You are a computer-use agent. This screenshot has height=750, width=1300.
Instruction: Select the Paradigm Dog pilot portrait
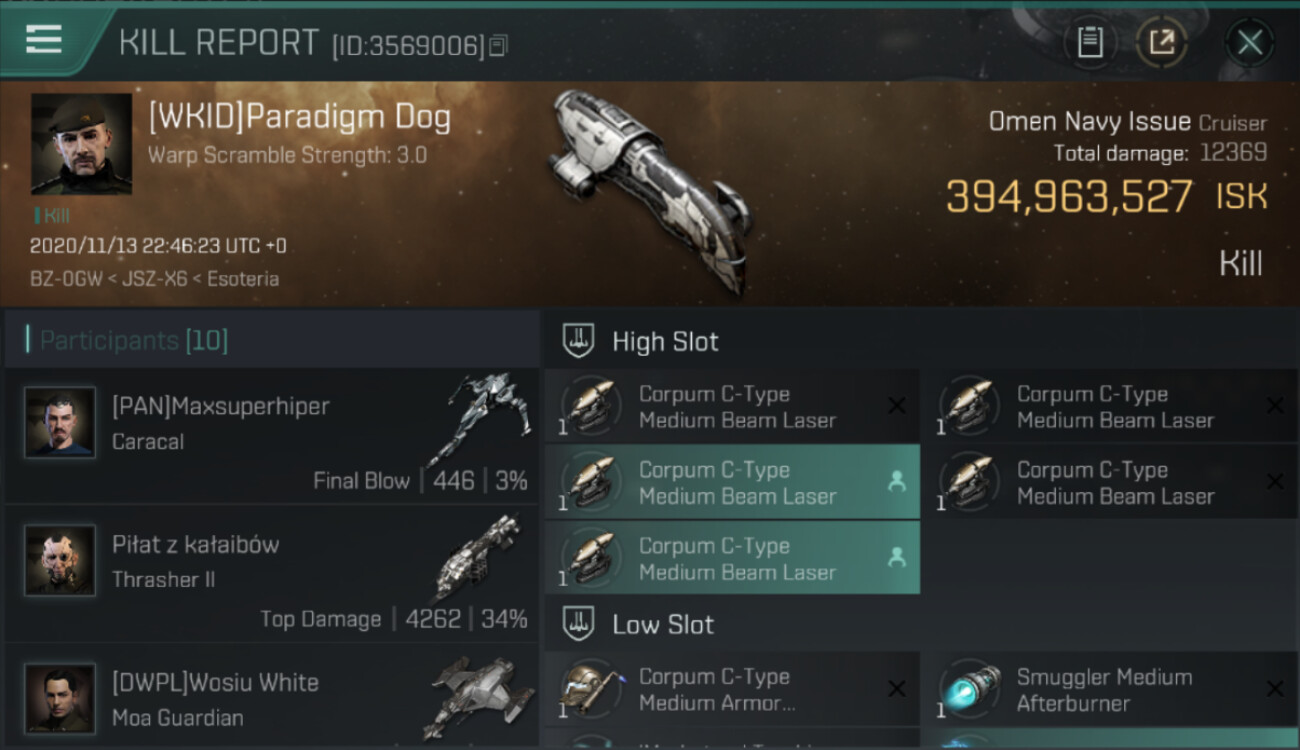81,144
